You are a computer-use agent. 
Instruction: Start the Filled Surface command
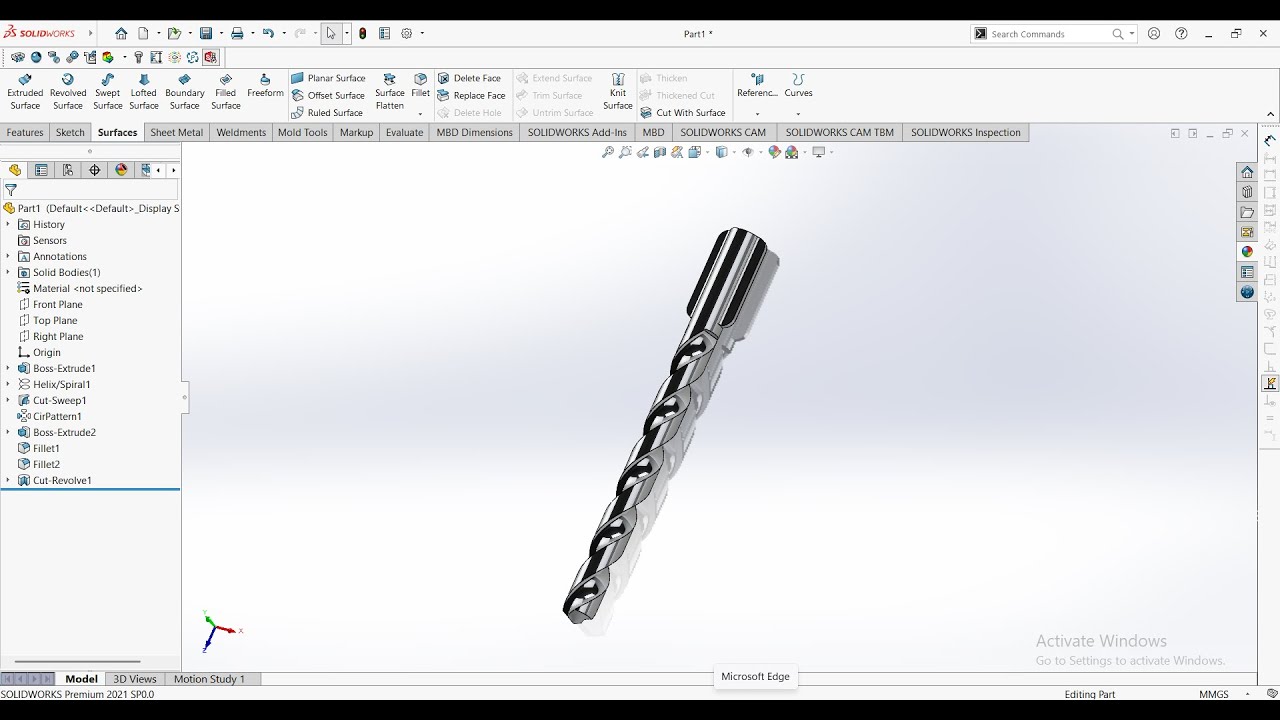226,91
